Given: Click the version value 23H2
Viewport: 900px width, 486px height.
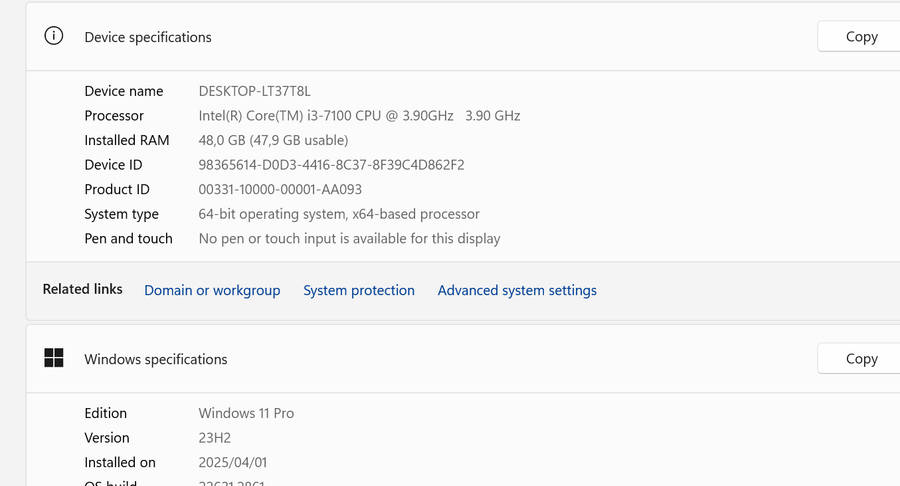Looking at the screenshot, I should 215,438.
